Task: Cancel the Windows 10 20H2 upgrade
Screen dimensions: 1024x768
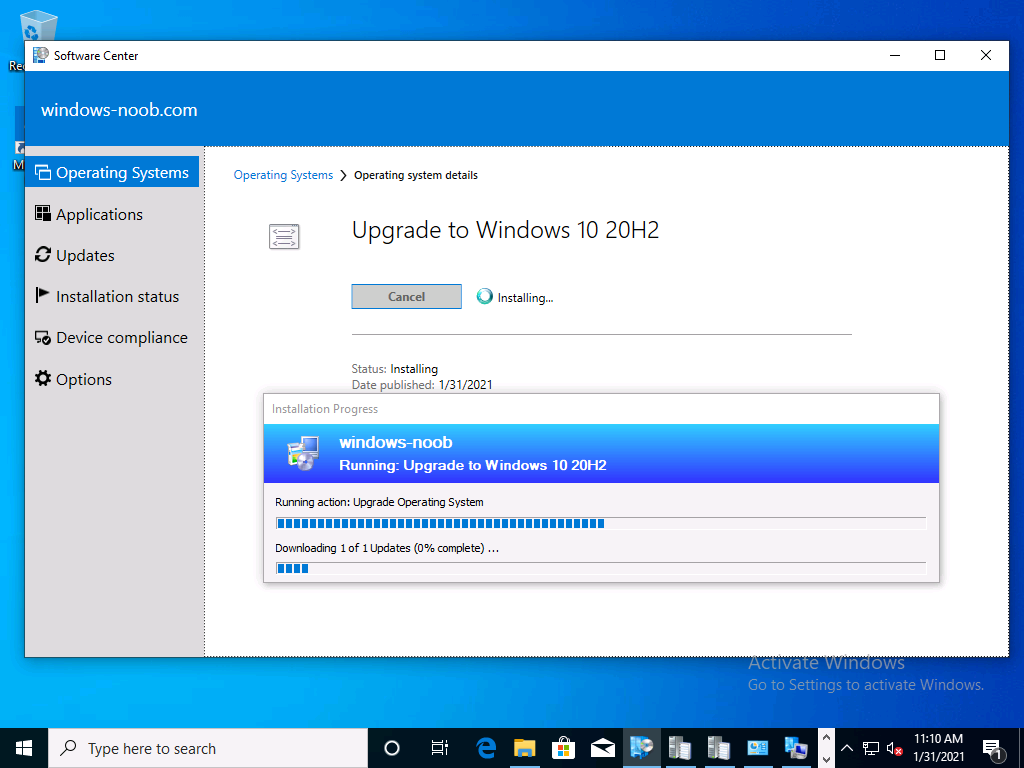Action: pyautogui.click(x=406, y=296)
